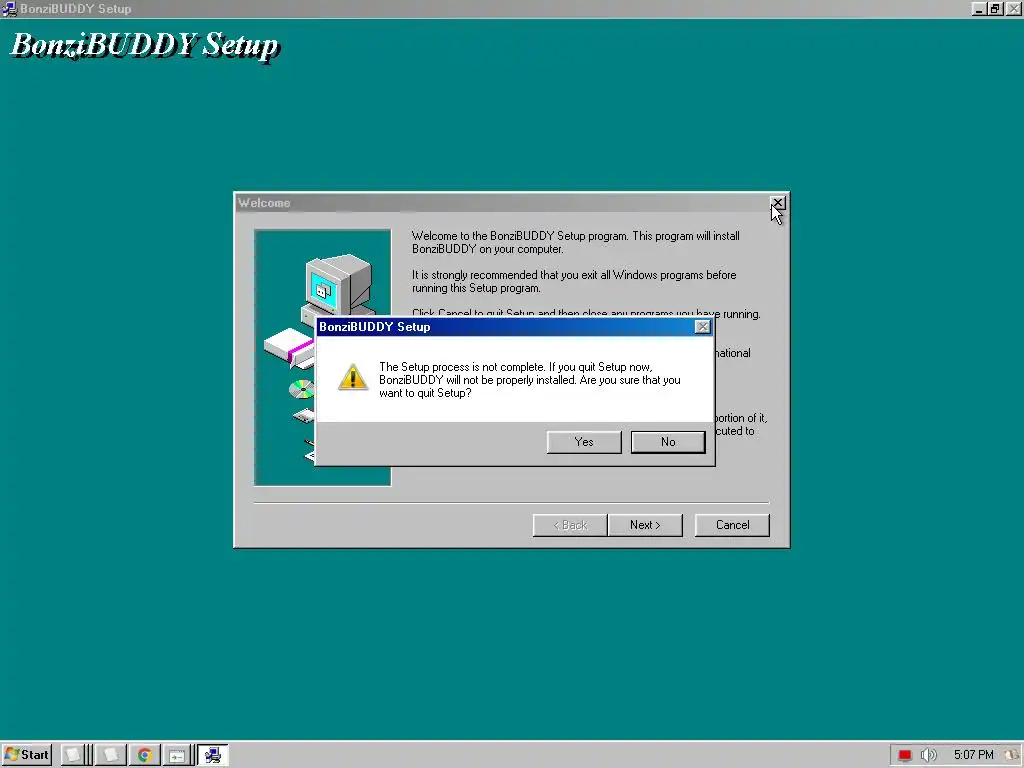
Task: Restore down the BonziBUDDY Setup main window
Action: (x=995, y=8)
